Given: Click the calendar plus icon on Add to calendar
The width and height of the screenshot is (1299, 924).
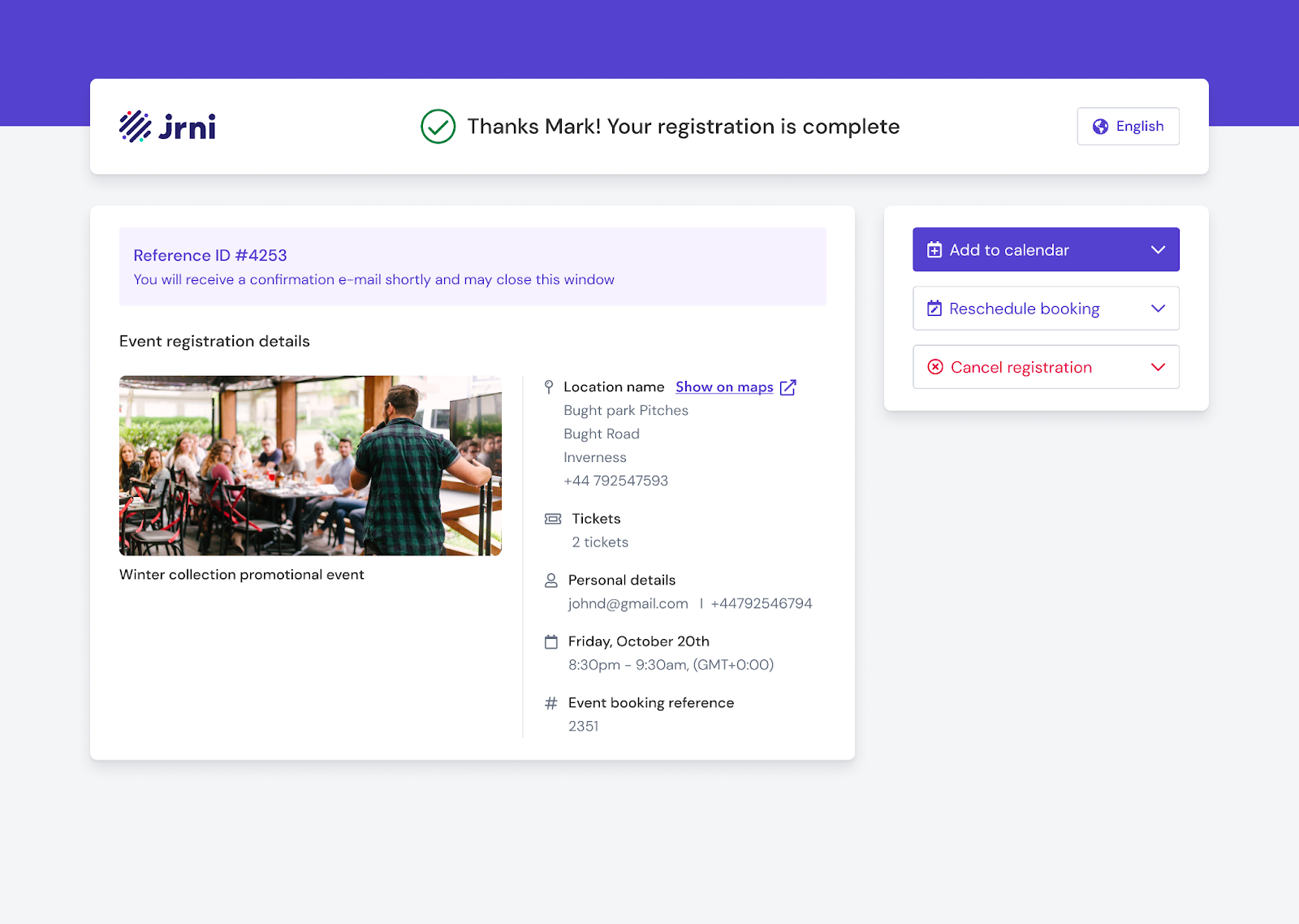Looking at the screenshot, I should click(934, 250).
